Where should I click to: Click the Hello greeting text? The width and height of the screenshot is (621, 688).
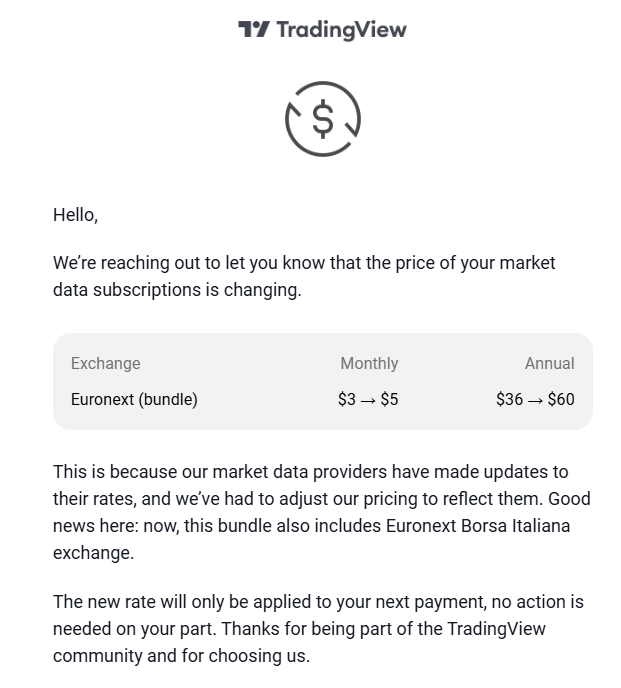pyautogui.click(x=75, y=215)
